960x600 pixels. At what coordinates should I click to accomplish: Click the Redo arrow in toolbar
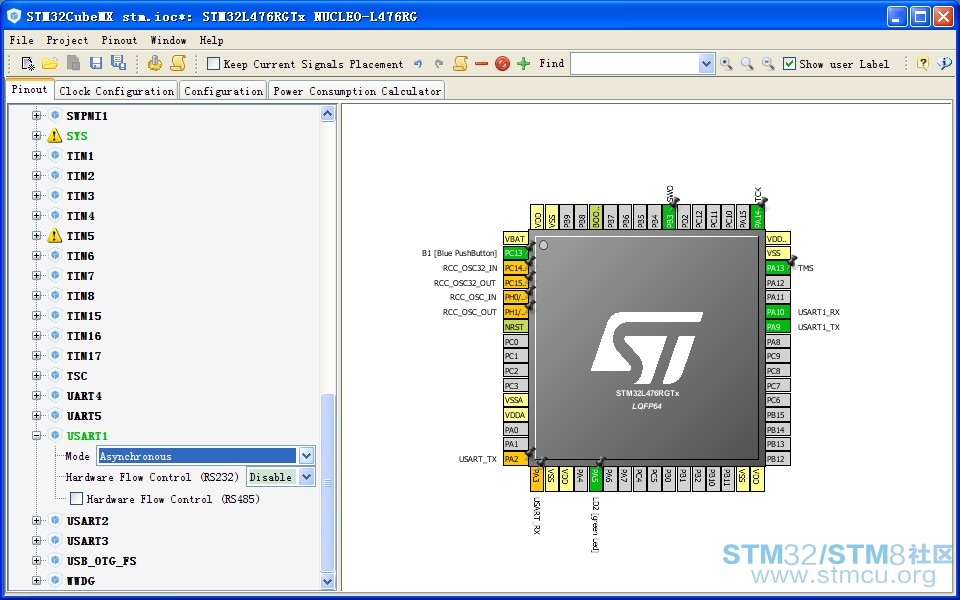439,64
